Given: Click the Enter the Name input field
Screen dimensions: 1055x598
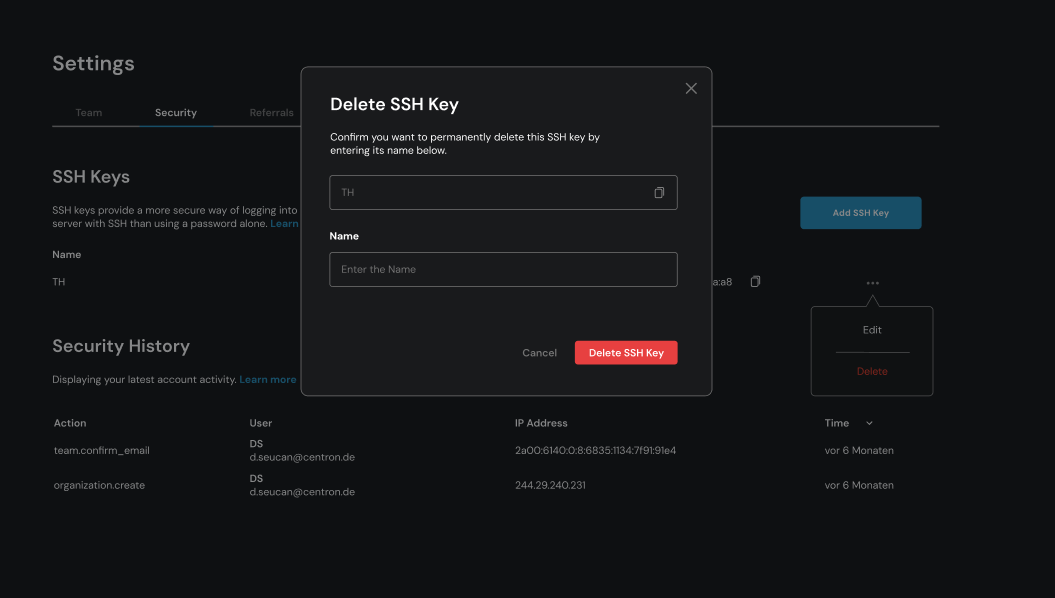Looking at the screenshot, I should coord(503,269).
